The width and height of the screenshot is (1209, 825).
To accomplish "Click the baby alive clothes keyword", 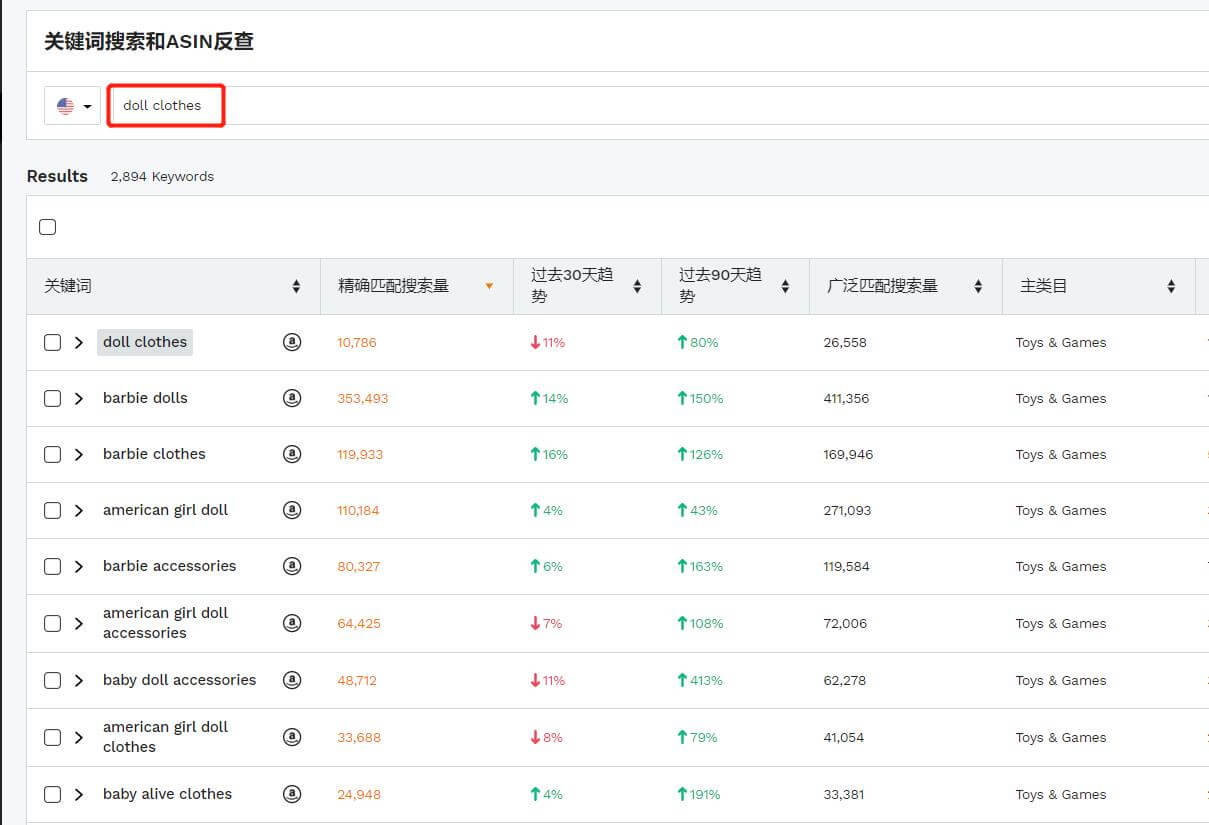I will pyautogui.click(x=167, y=794).
